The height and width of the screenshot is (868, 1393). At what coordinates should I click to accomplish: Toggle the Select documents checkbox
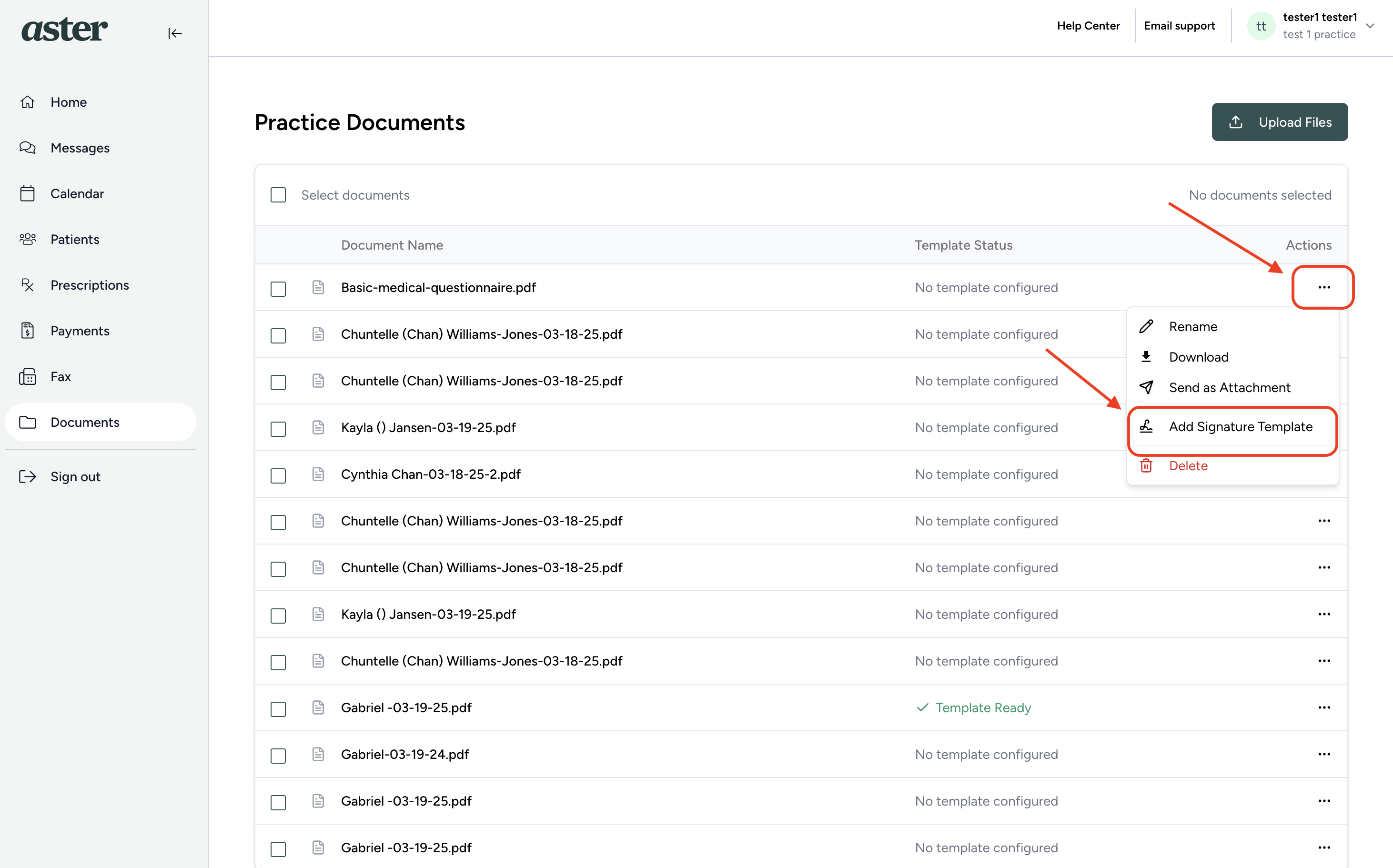point(278,195)
